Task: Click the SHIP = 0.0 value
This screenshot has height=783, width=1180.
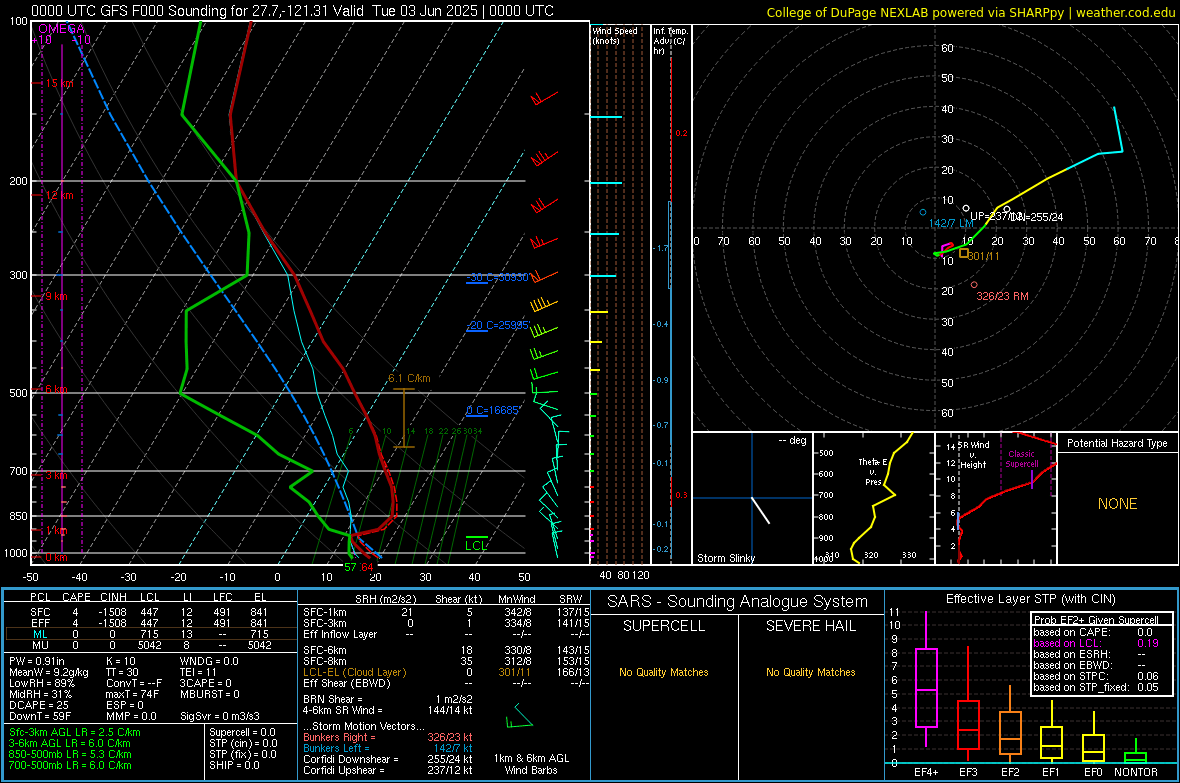Action: click(232, 766)
